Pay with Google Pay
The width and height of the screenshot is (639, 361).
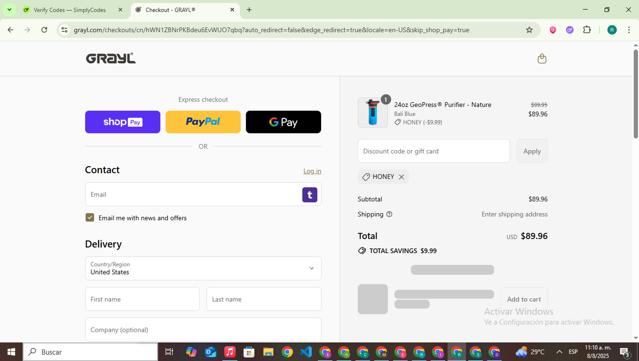[x=283, y=122]
